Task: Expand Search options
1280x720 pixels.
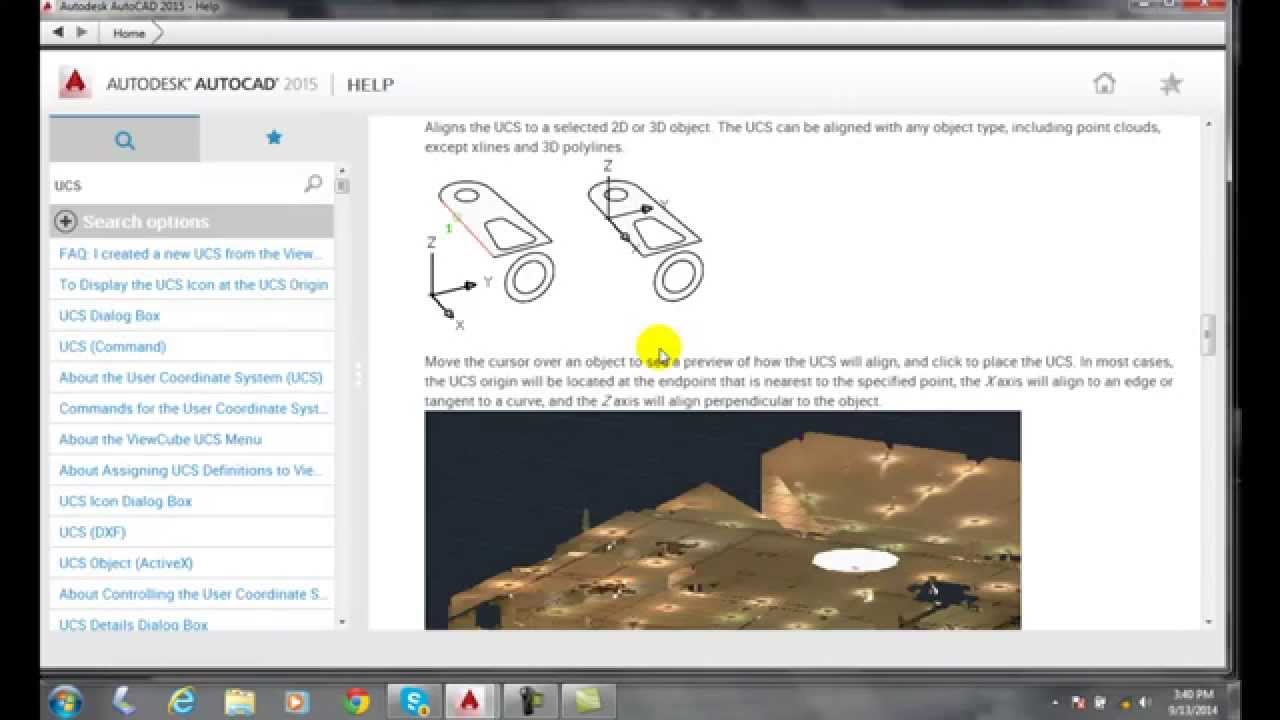Action: (191, 221)
